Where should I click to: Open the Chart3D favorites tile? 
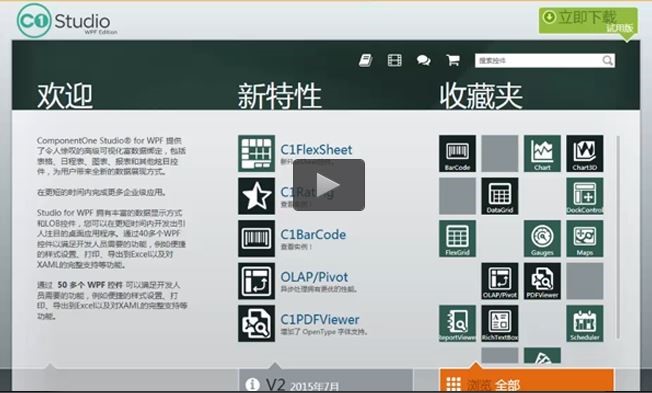(x=585, y=153)
